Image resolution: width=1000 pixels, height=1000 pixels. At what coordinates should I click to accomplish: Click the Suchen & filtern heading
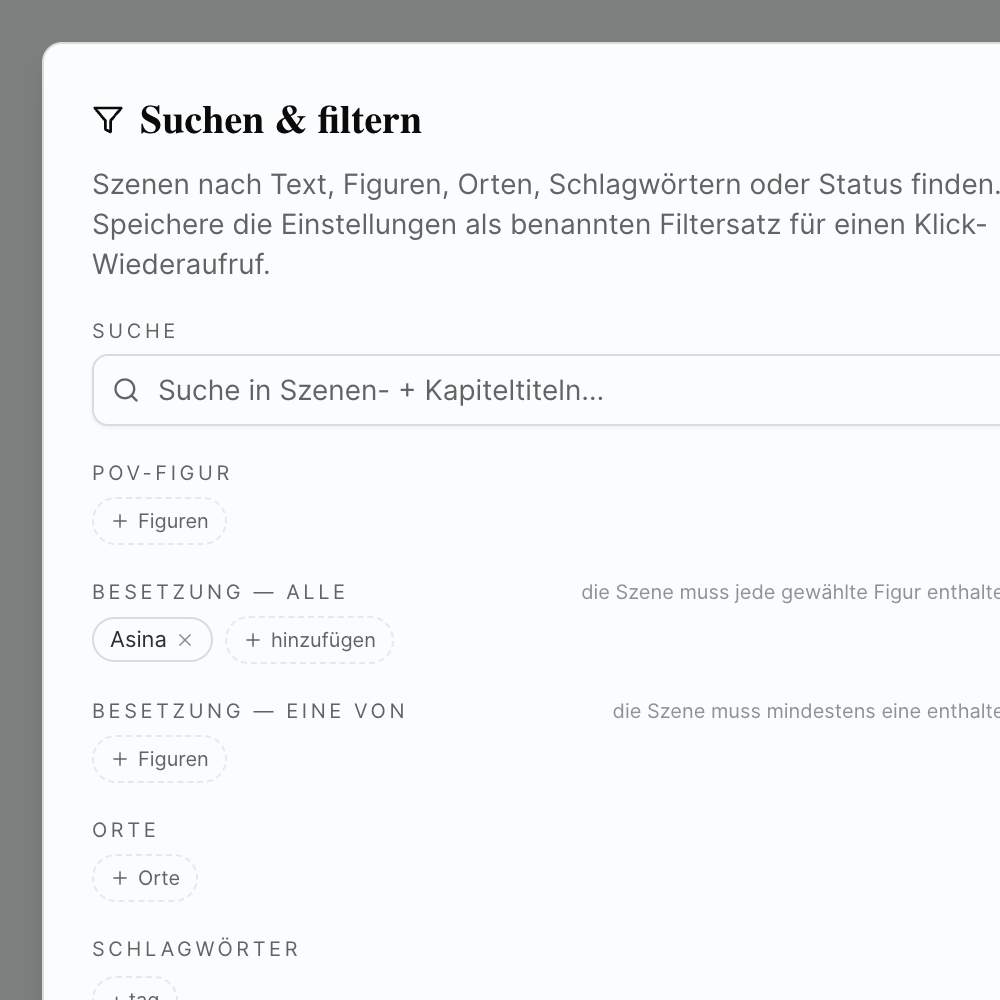tap(280, 120)
